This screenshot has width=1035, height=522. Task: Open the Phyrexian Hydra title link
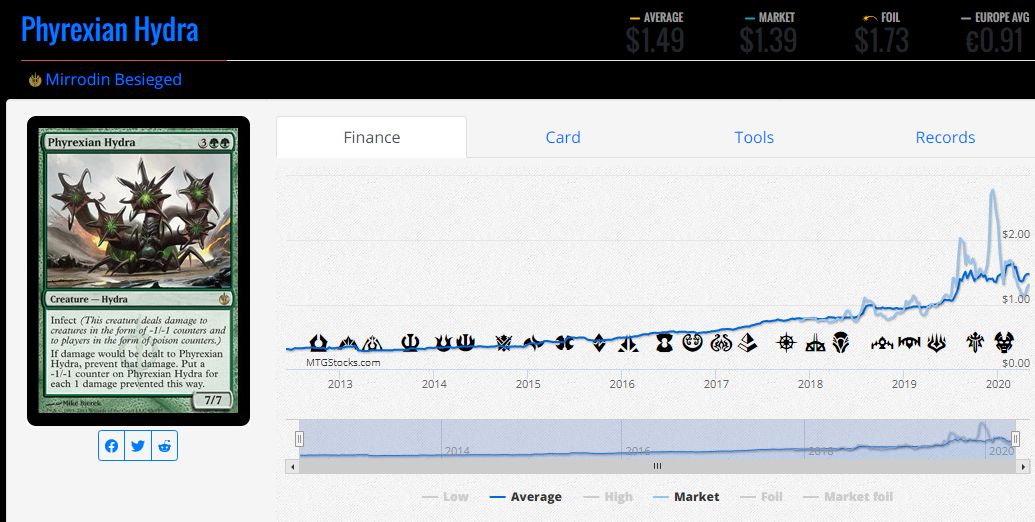point(110,30)
